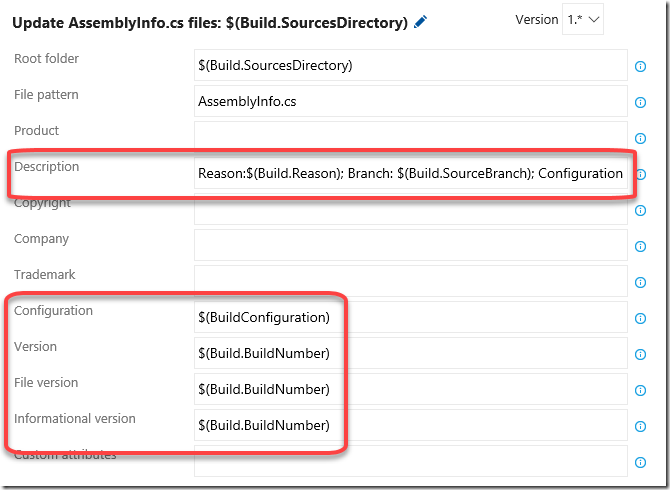This screenshot has height=490, width=670.
Task: Click into the Description text field
Action: [x=411, y=173]
